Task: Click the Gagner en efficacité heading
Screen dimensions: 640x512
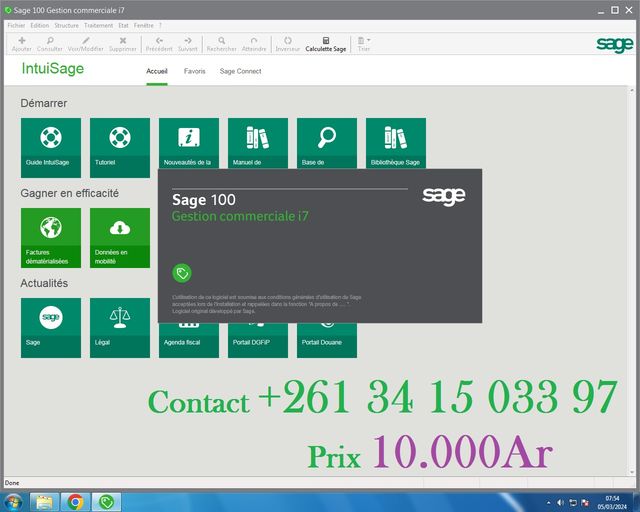Action: (70, 193)
